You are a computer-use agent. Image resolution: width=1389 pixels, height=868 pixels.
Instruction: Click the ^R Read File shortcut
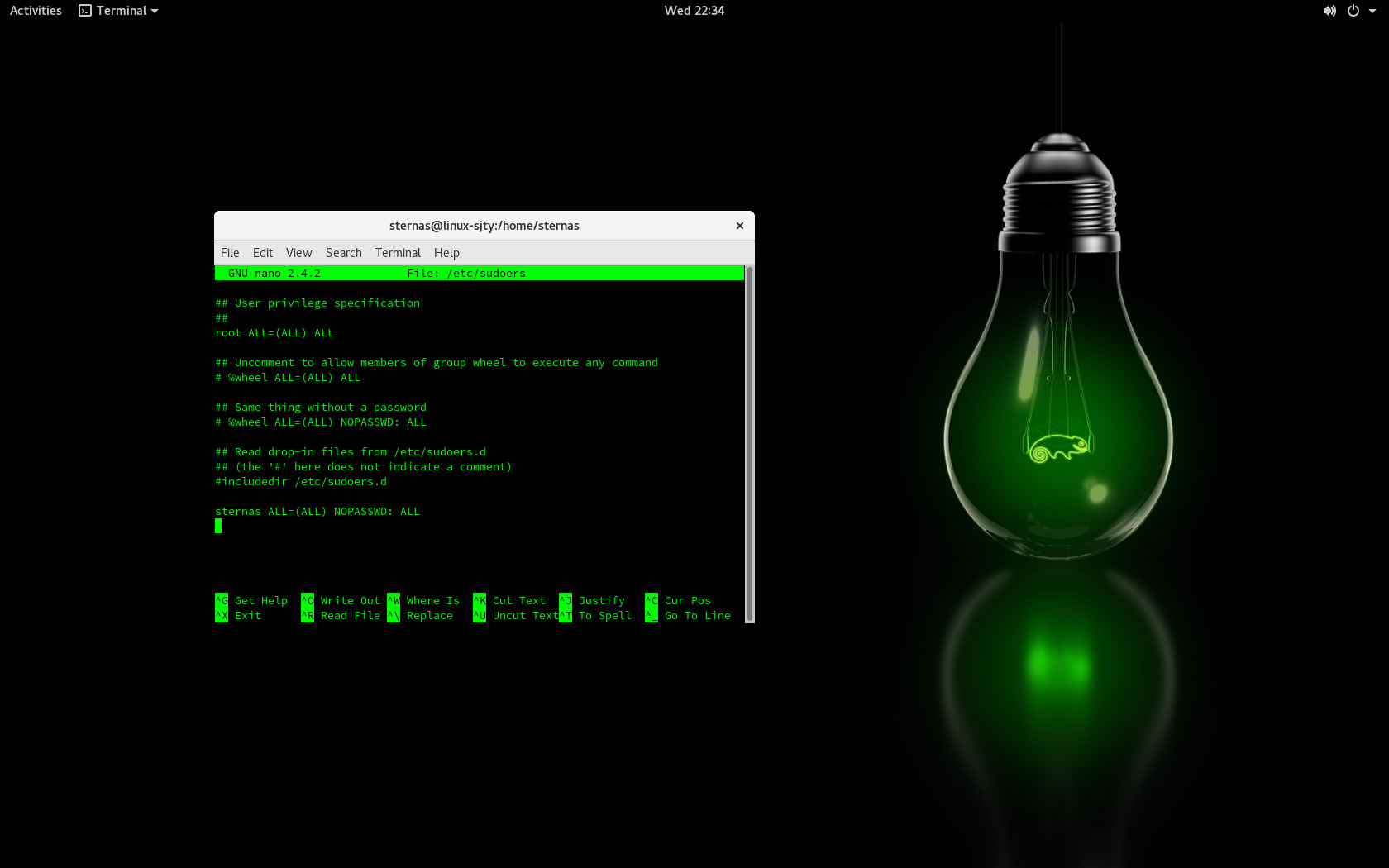pos(341,616)
